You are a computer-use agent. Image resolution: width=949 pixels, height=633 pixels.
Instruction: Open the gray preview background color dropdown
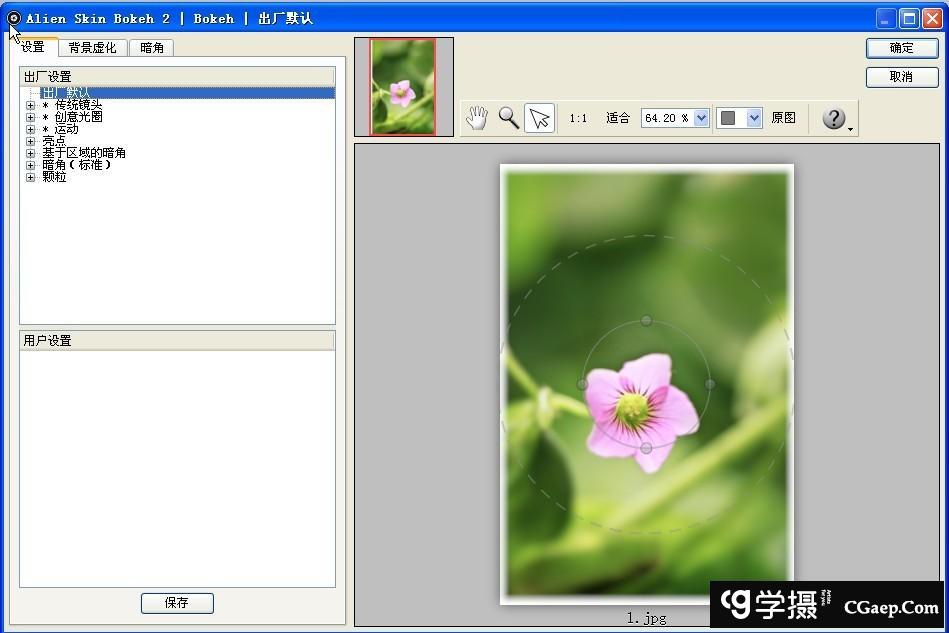tap(754, 118)
